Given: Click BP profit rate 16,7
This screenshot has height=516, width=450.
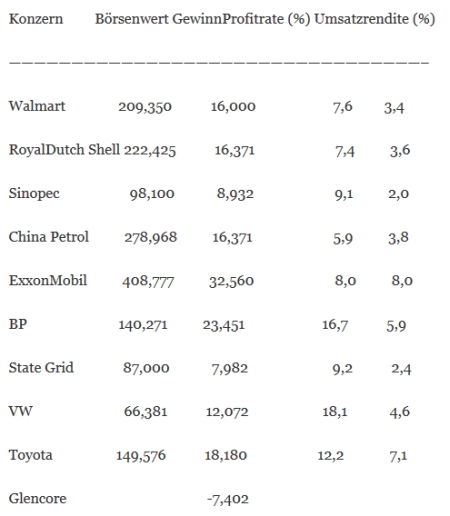Looking at the screenshot, I should click(335, 325).
